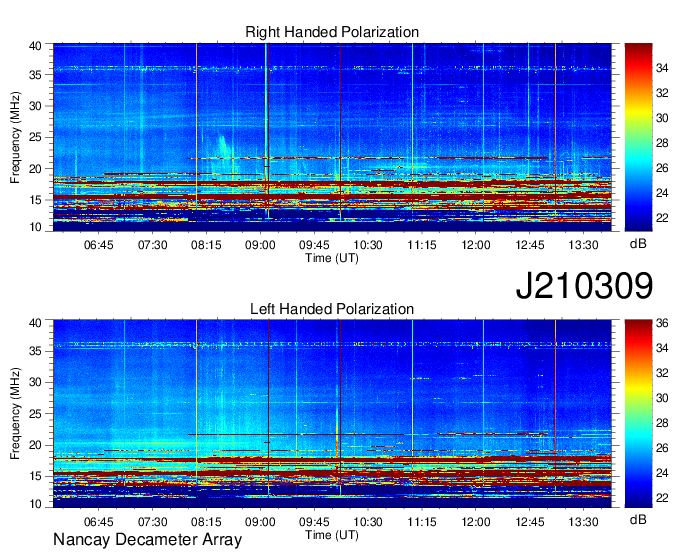
Task: Click the top plot's dB color bar
Action: (x=638, y=137)
